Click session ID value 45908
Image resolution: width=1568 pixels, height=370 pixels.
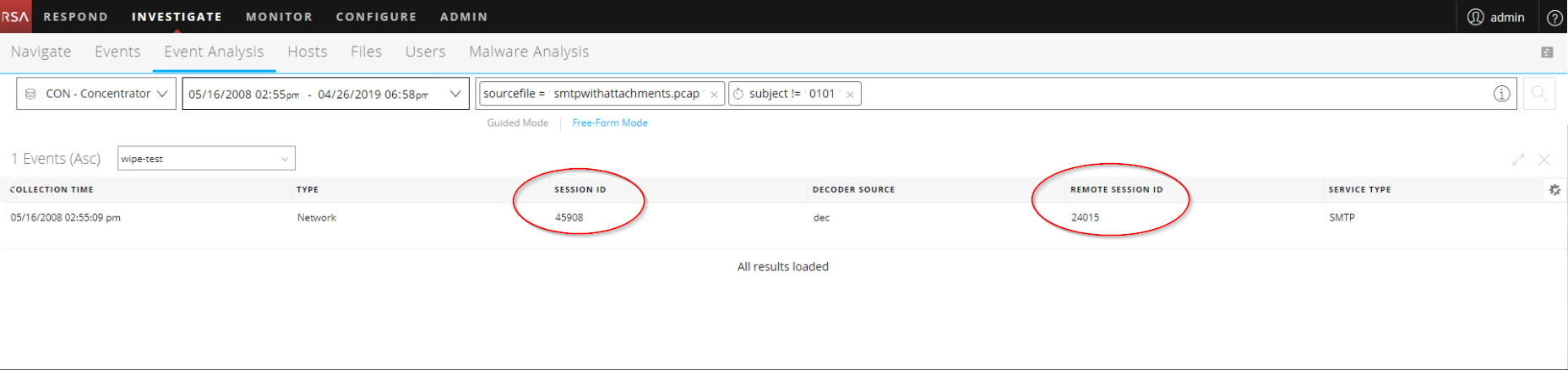point(569,218)
